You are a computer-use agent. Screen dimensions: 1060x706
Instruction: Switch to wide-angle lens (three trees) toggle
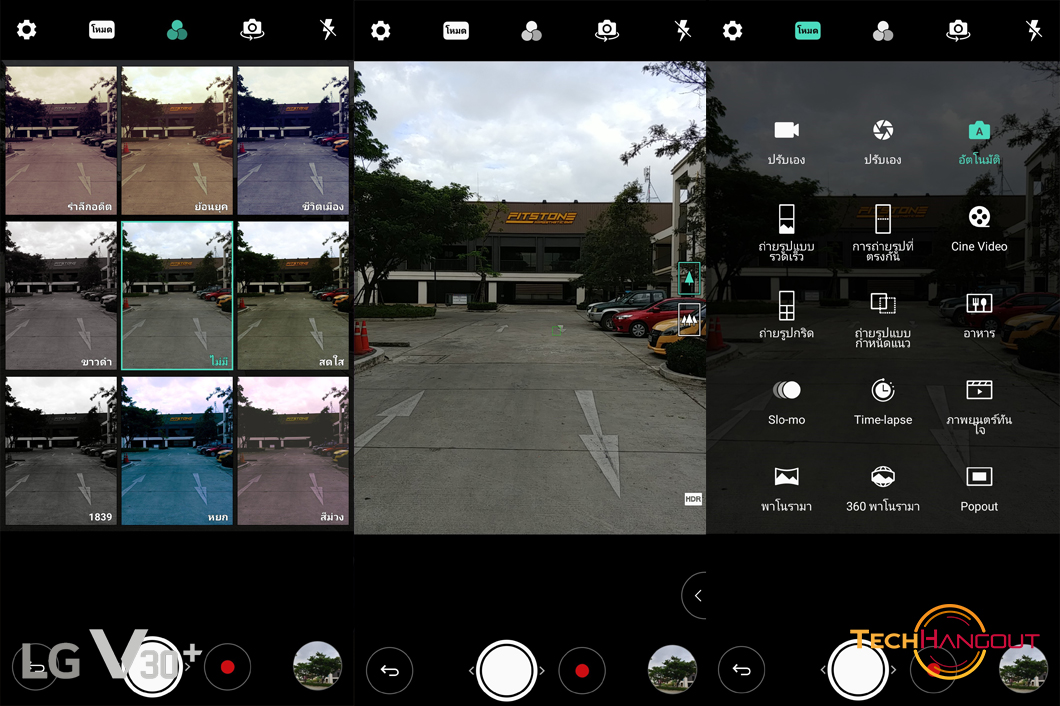(x=689, y=319)
